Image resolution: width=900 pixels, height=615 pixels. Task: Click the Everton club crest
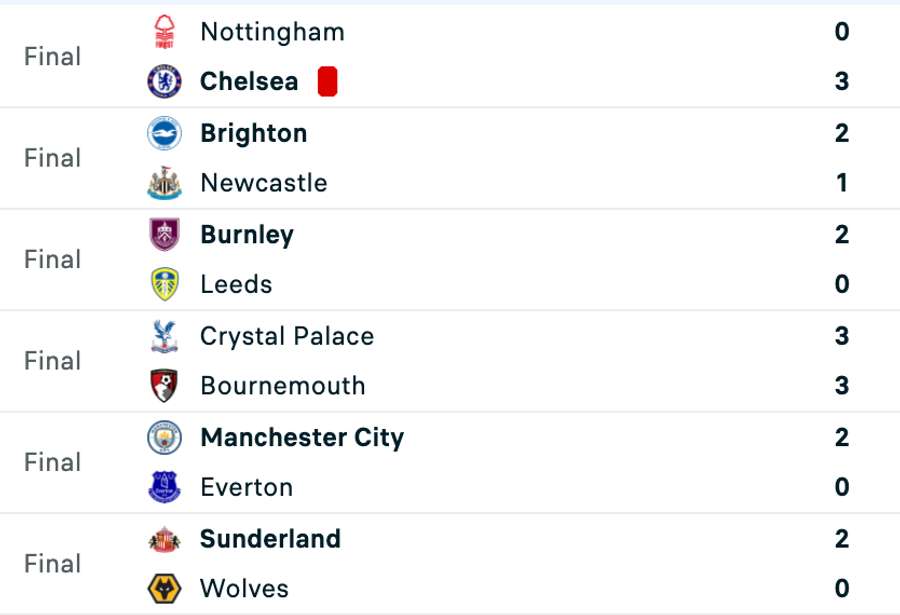point(164,488)
